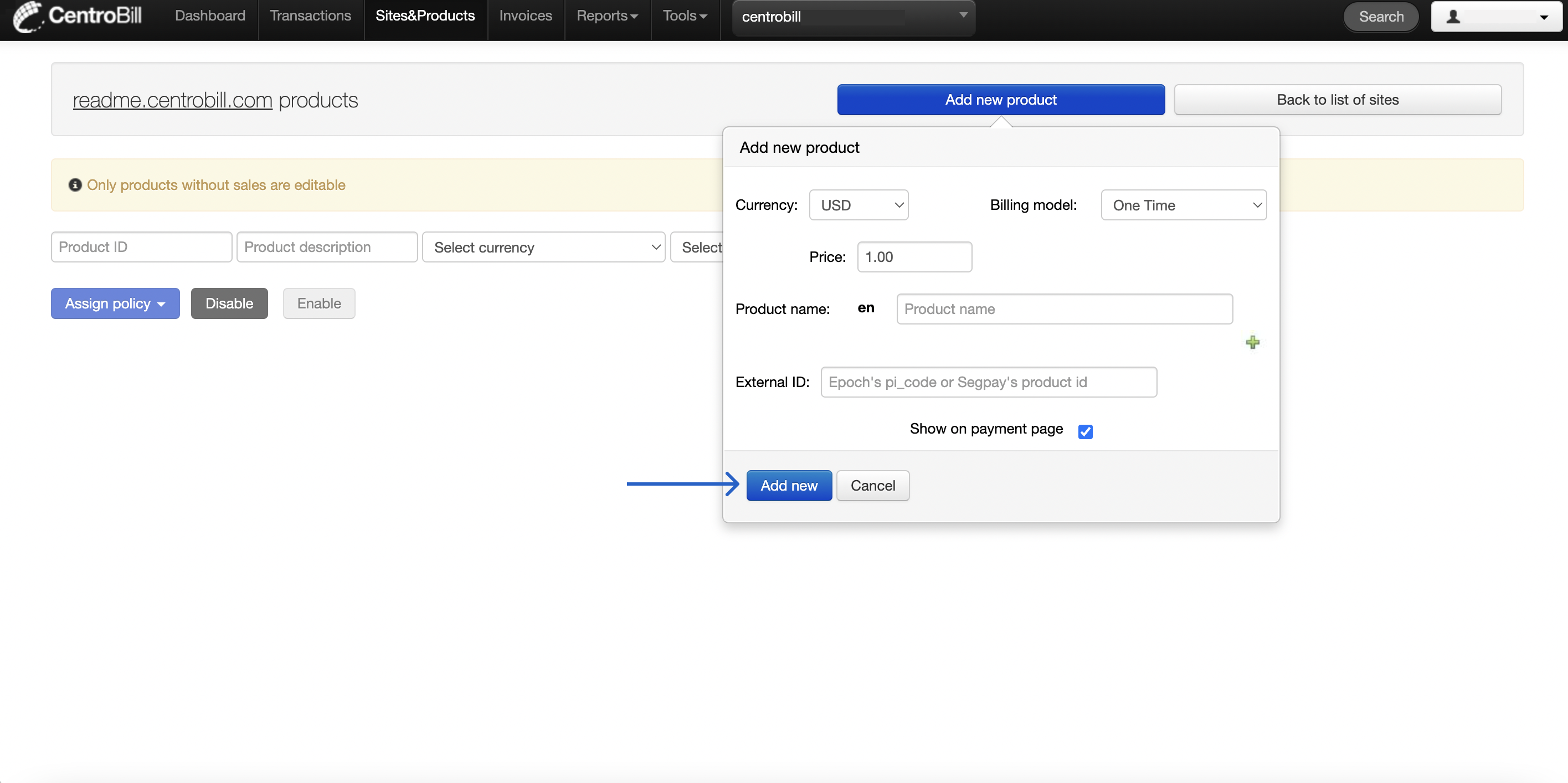Toggle the Show on payment page checkbox
This screenshot has width=1568, height=783.
tap(1084, 431)
